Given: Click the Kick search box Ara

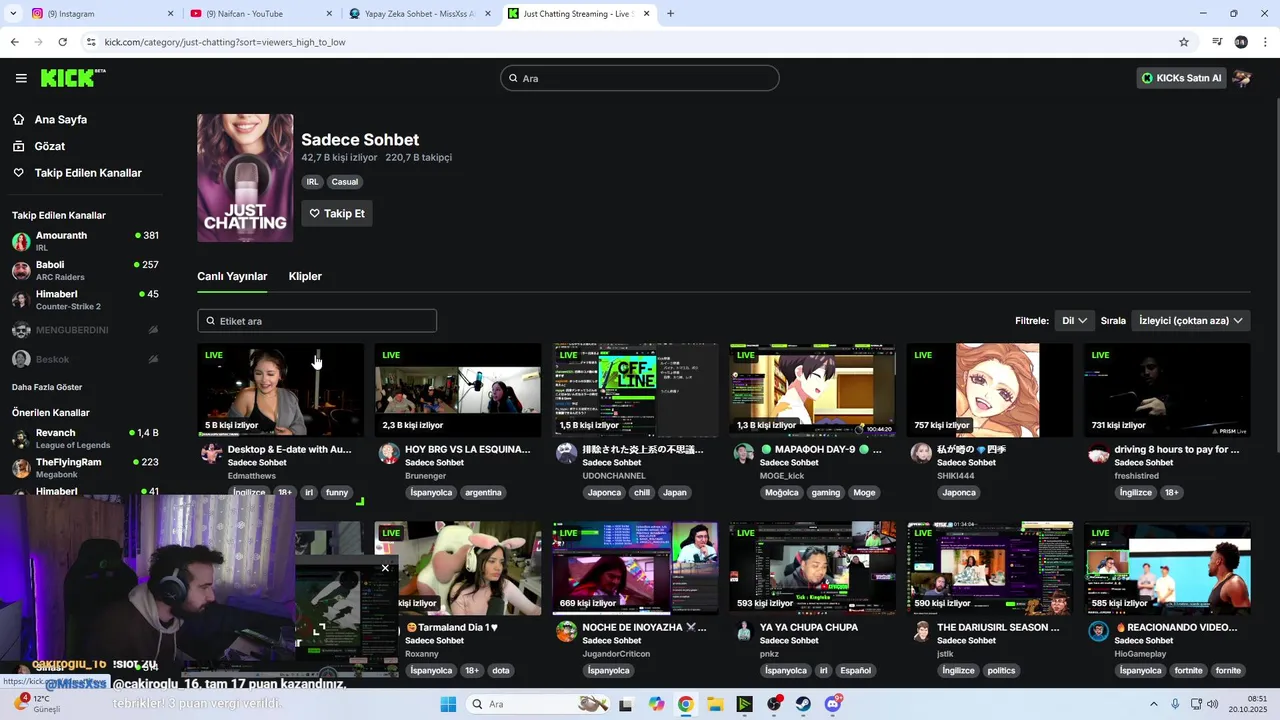Looking at the screenshot, I should tap(640, 78).
